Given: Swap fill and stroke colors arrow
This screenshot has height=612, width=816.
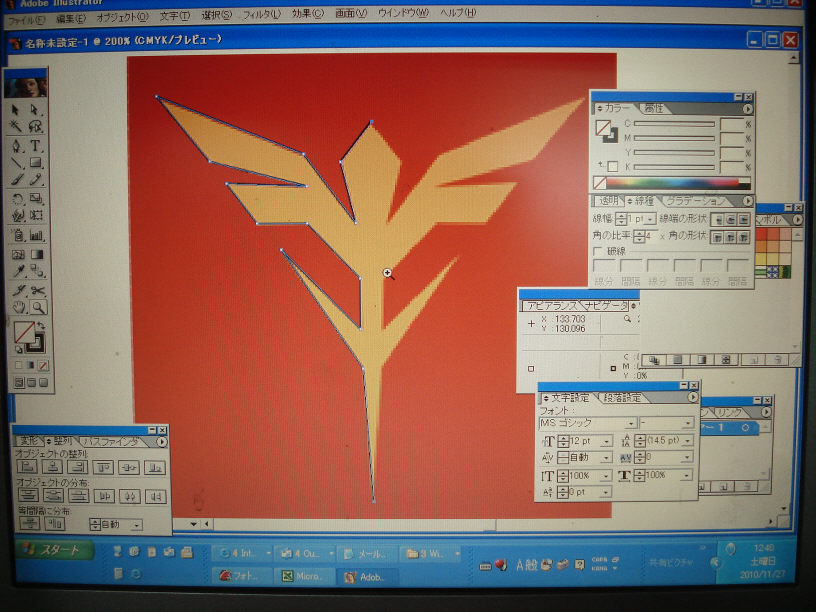Looking at the screenshot, I should [43, 325].
